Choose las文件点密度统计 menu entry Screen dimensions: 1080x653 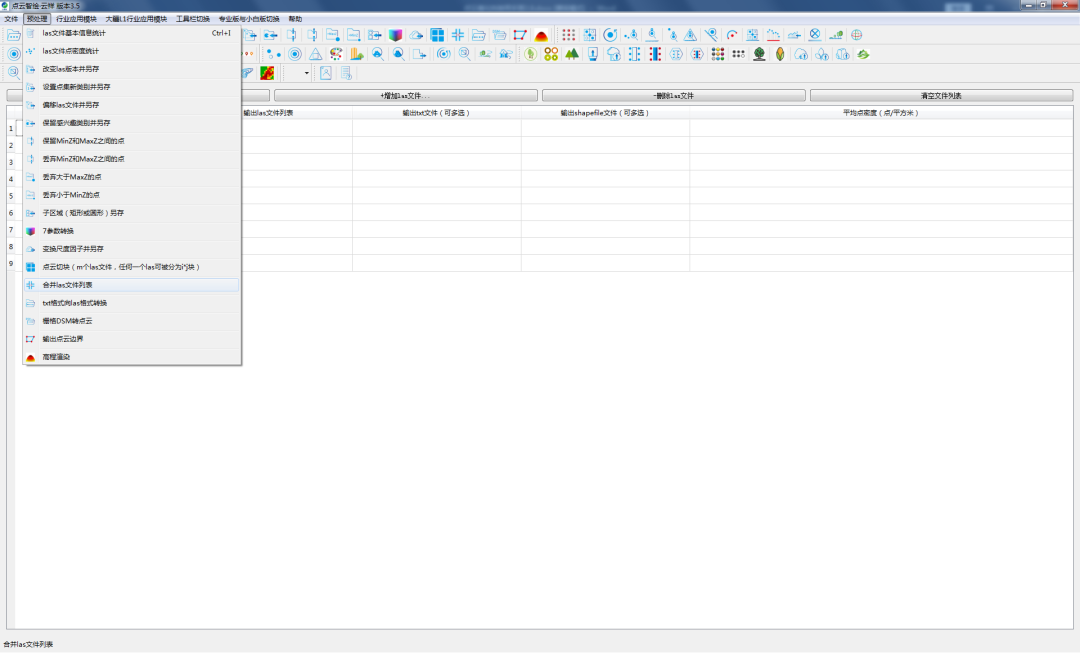pyautogui.click(x=132, y=51)
